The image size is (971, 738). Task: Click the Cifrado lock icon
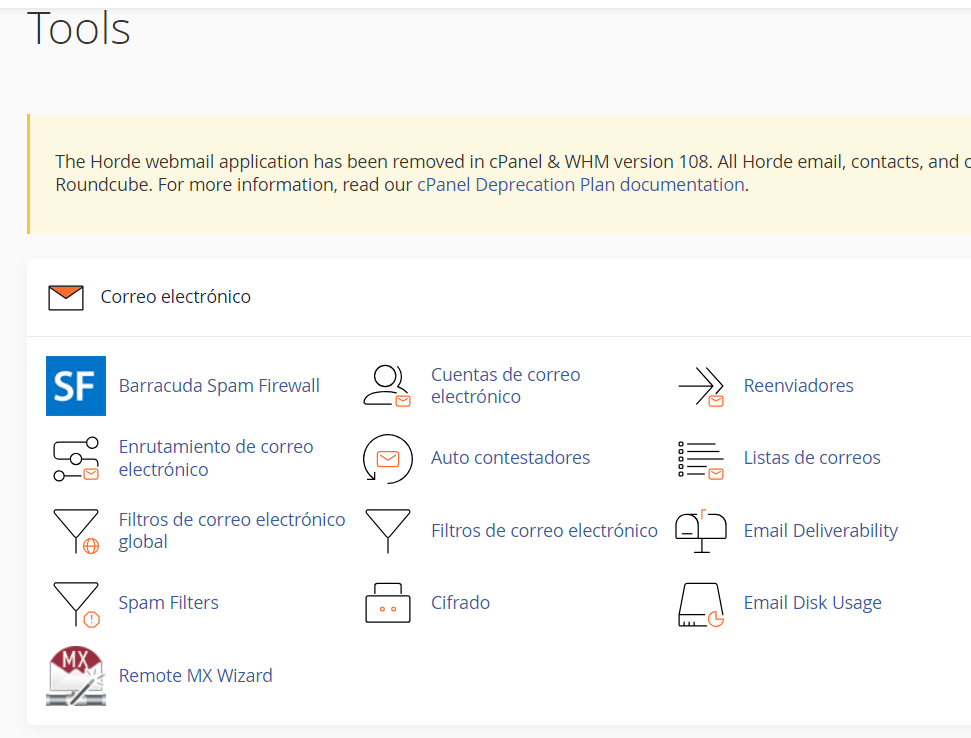click(388, 603)
